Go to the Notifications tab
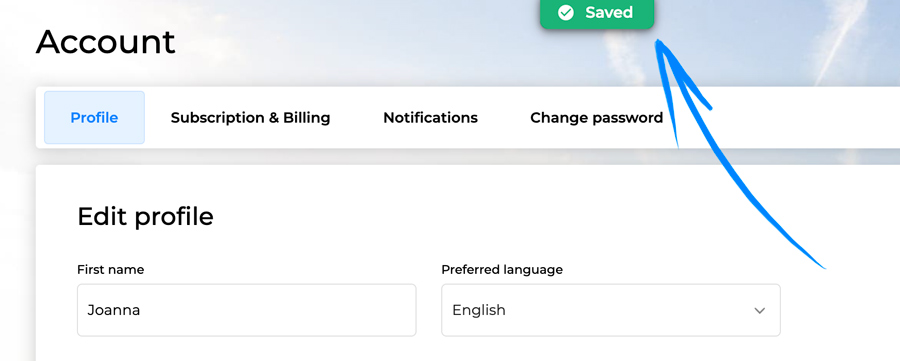Viewport: 900px width, 361px height. (430, 118)
